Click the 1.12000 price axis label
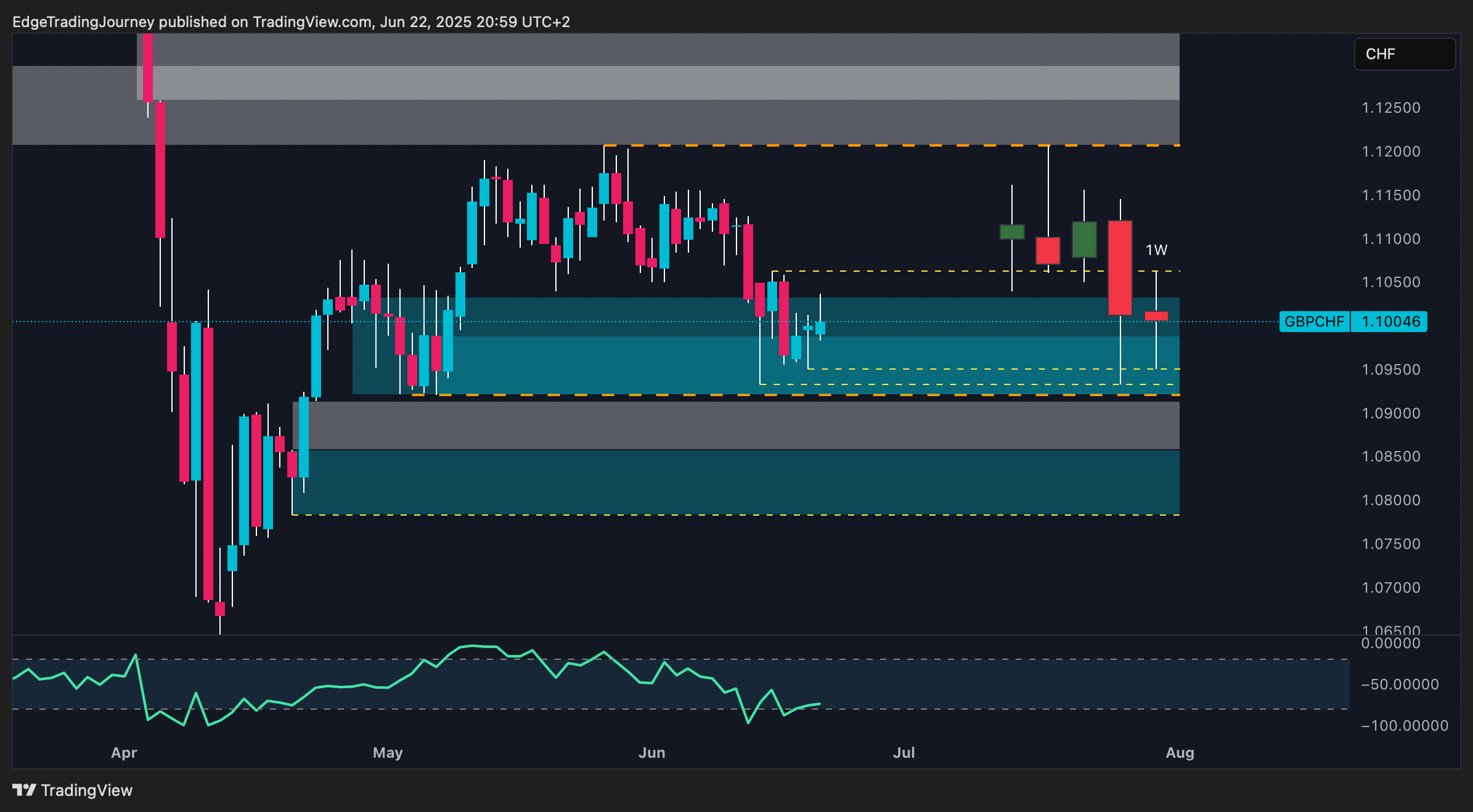The height and width of the screenshot is (812, 1473). point(1391,152)
